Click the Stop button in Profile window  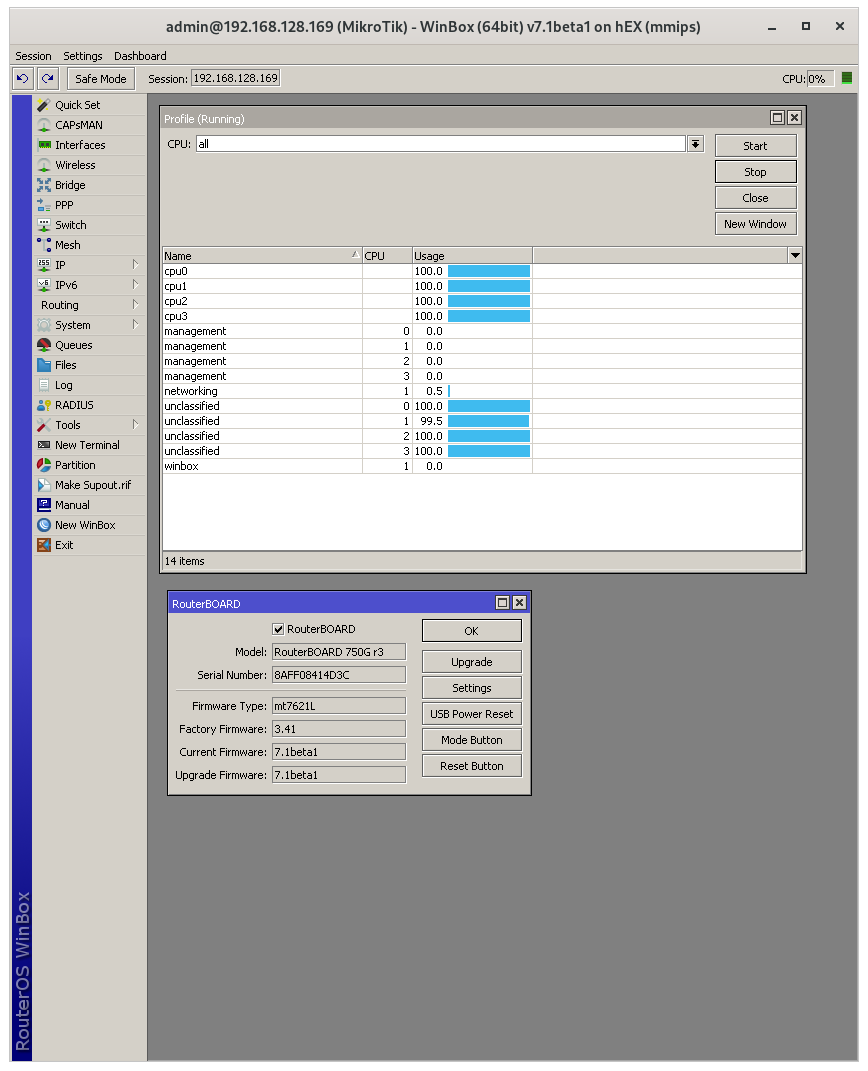pos(755,172)
